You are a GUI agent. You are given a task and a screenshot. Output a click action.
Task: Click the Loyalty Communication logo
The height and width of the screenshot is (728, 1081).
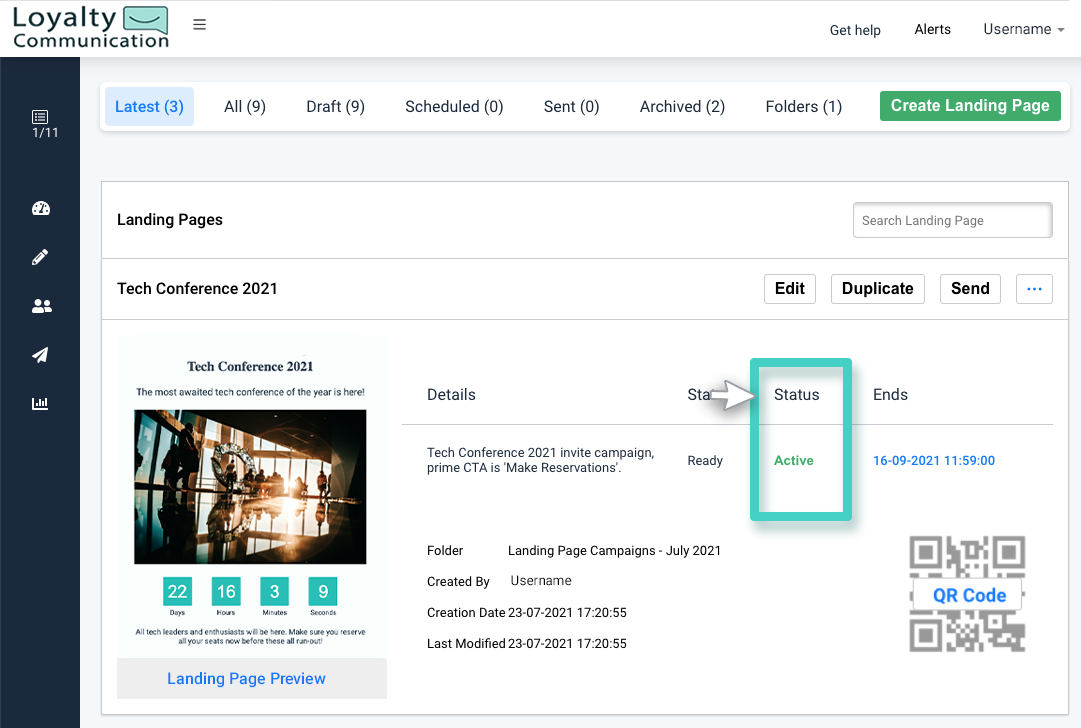(91, 28)
